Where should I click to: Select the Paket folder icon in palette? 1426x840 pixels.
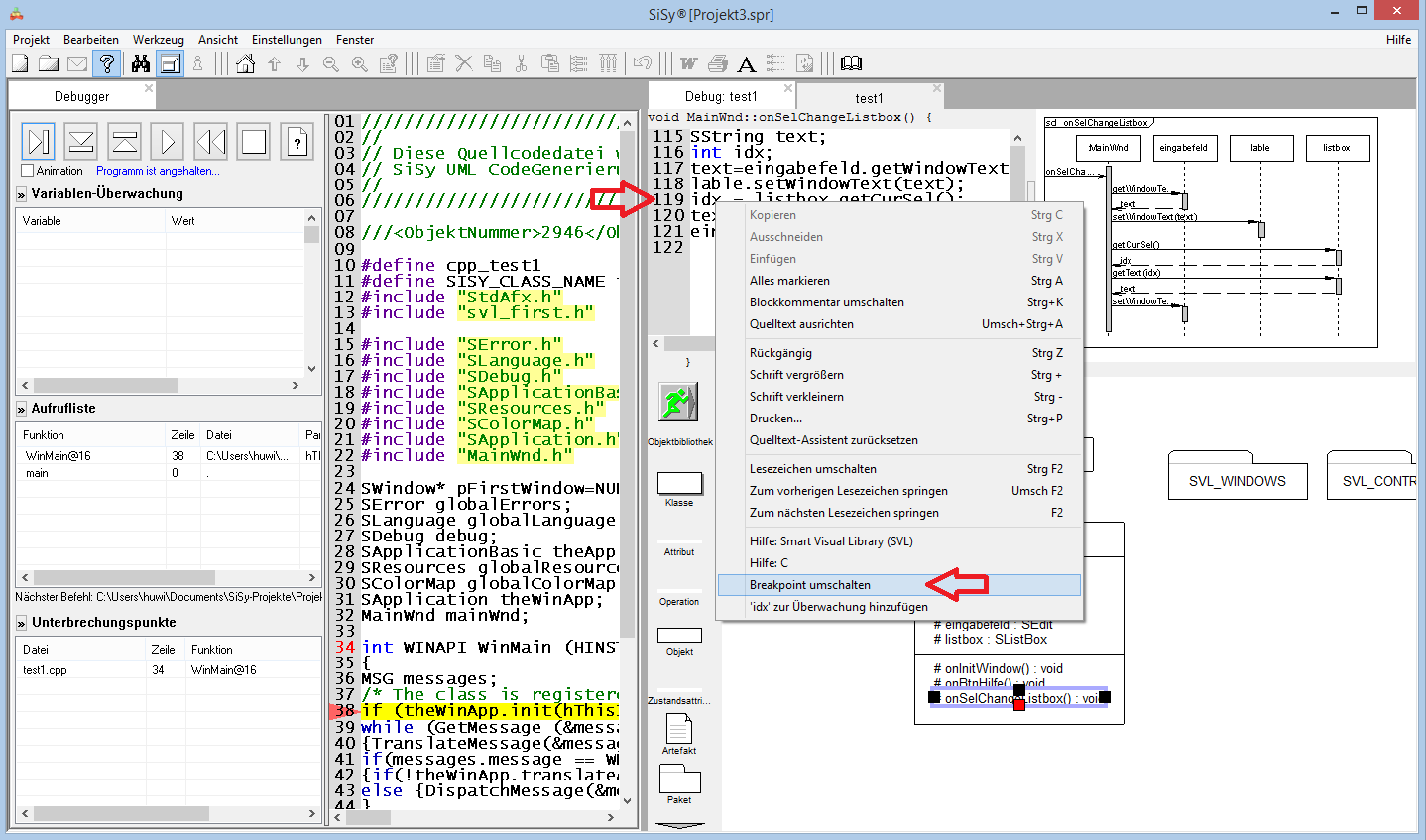pyautogui.click(x=679, y=780)
